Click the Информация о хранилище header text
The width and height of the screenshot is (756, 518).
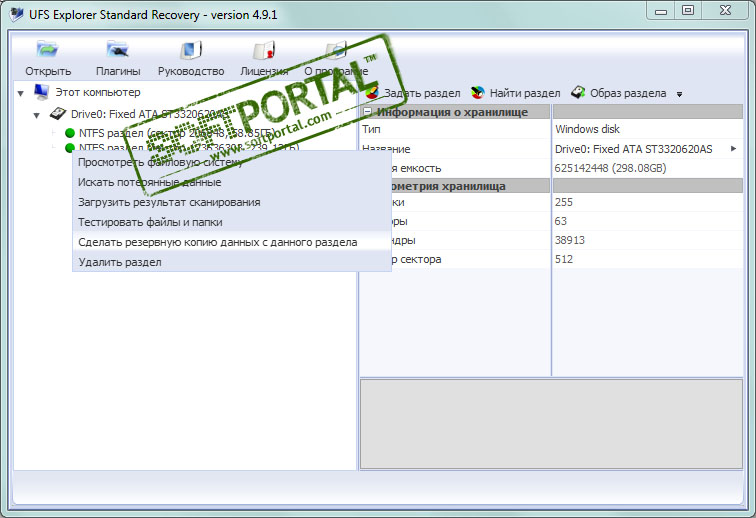(x=452, y=112)
